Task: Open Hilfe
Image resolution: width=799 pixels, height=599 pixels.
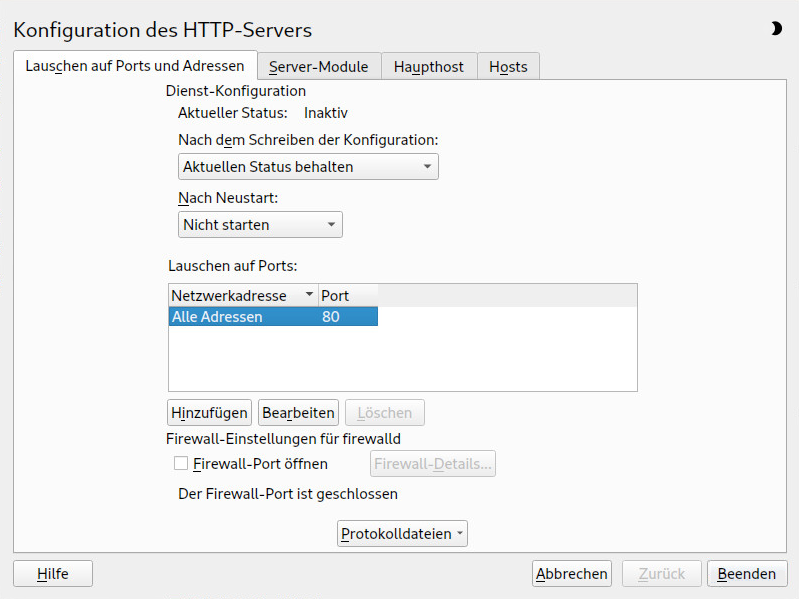Action: 53,574
